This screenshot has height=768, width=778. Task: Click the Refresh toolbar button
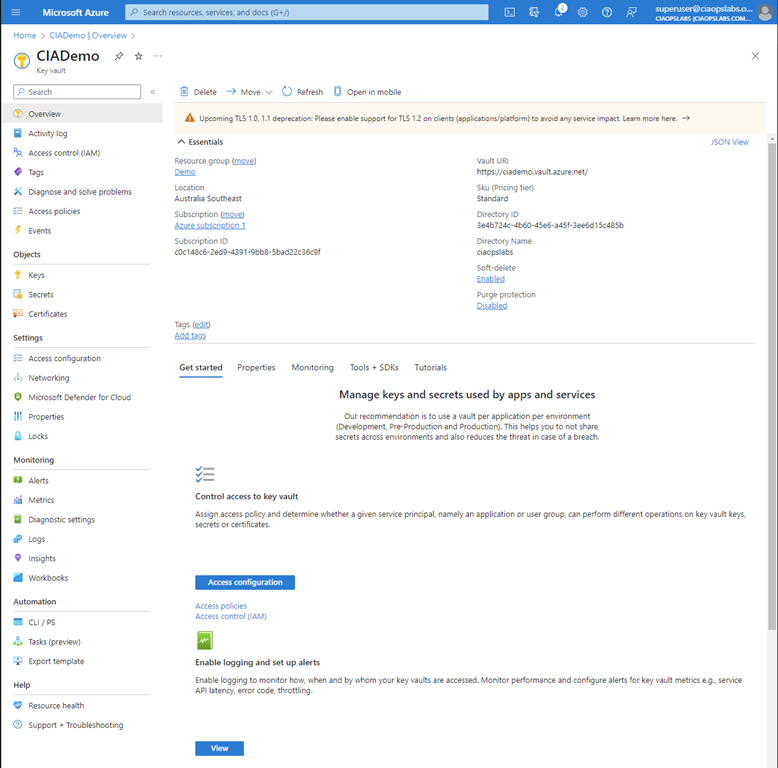[302, 92]
